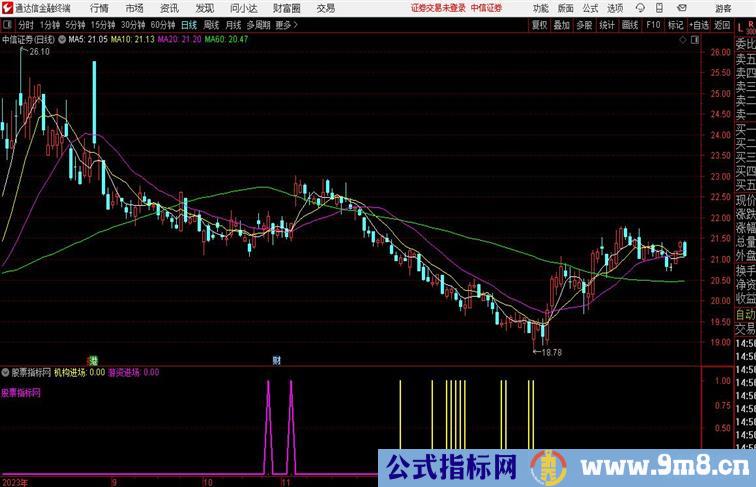The width and height of the screenshot is (756, 487).
Task: Click the round icon beside the sub-chart indicator name
Action: [x=5, y=372]
